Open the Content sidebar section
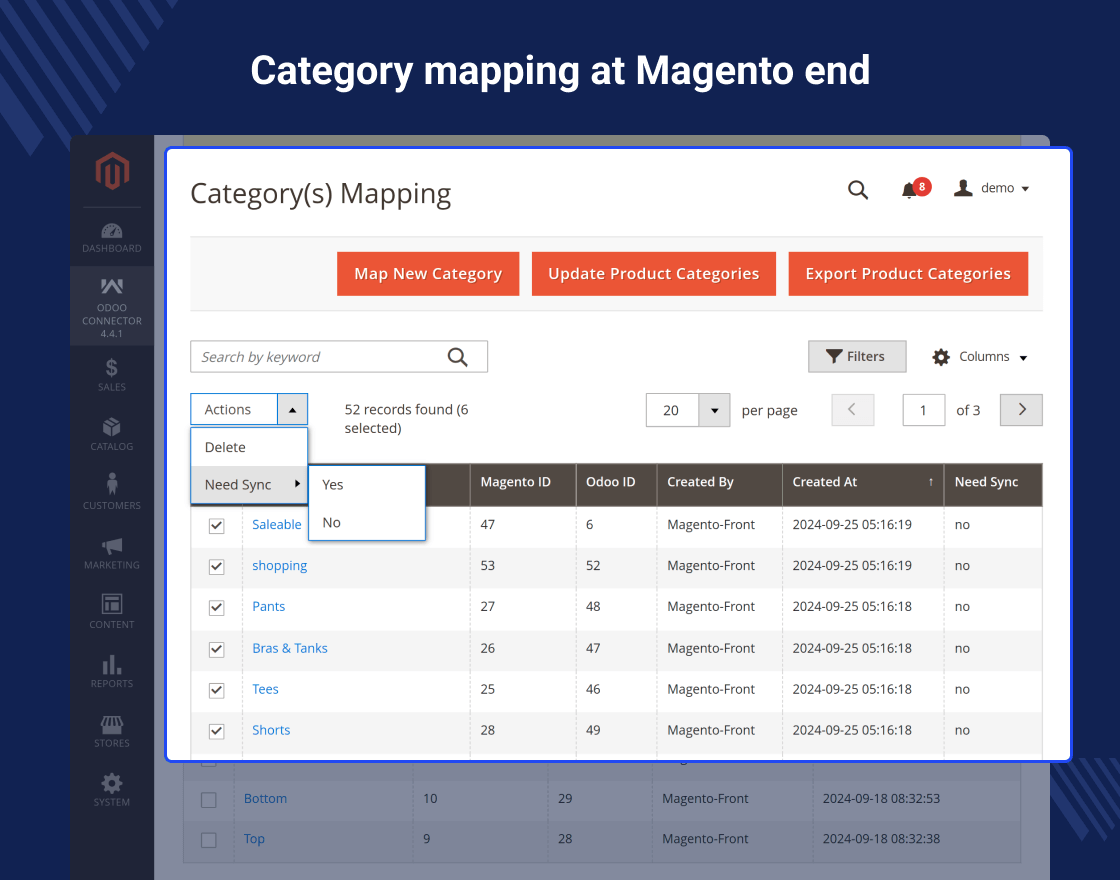 point(111,612)
